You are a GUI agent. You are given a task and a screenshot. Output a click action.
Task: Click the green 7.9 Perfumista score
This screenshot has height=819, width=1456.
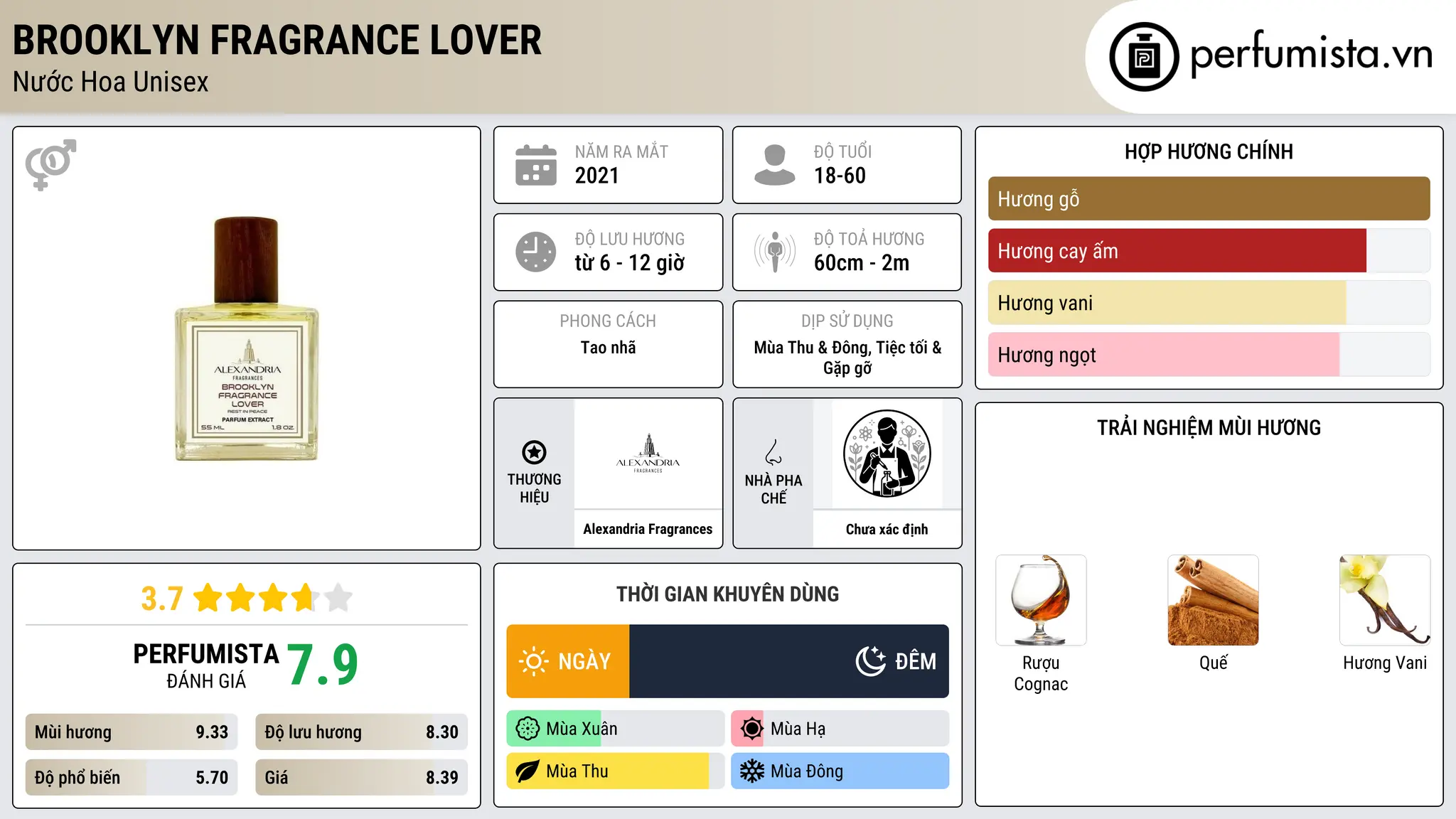323,665
